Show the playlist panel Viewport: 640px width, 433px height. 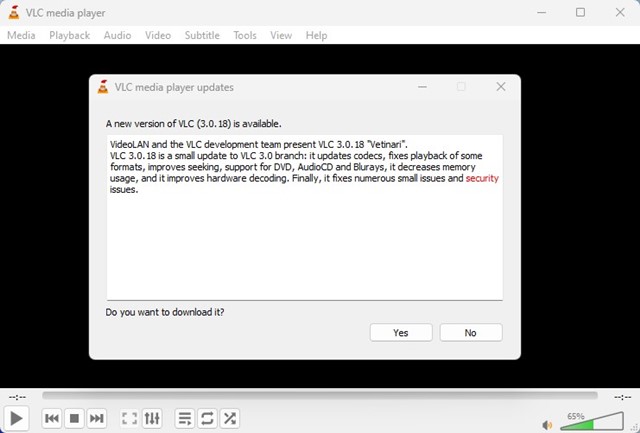185,418
